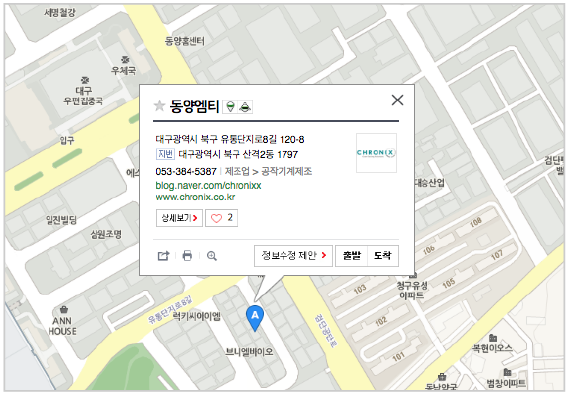Image resolution: width=569 pixels, height=394 pixels.
Task: Close the 동양엠티 info popup
Action: click(x=397, y=100)
